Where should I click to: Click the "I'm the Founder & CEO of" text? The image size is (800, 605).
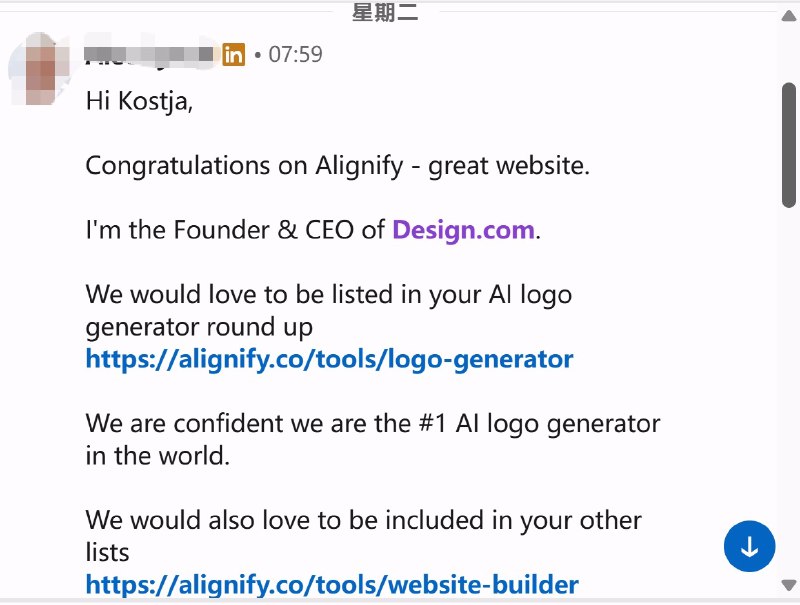pyautogui.click(x=236, y=230)
